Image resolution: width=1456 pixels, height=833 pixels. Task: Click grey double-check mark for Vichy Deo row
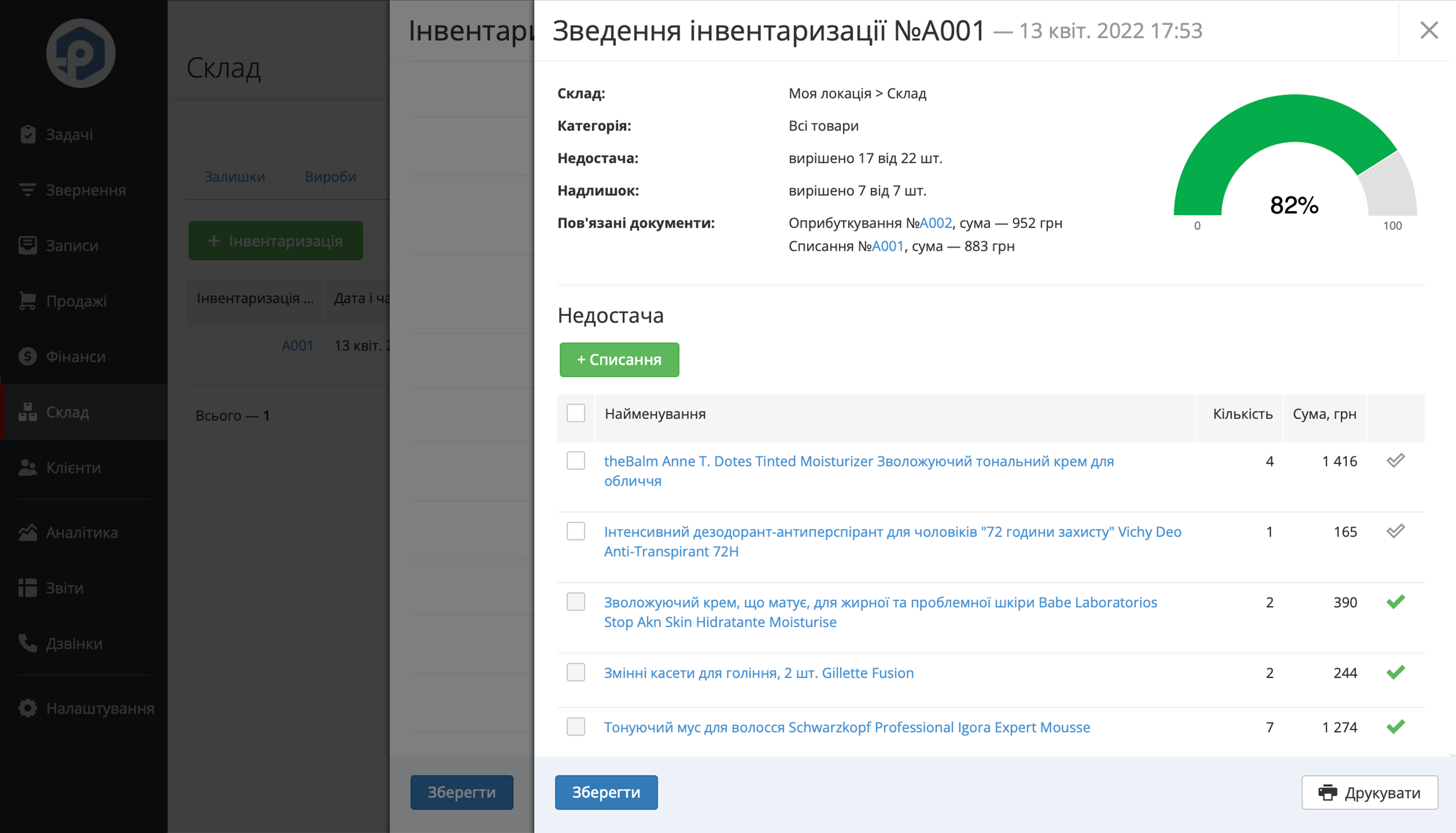1395,531
